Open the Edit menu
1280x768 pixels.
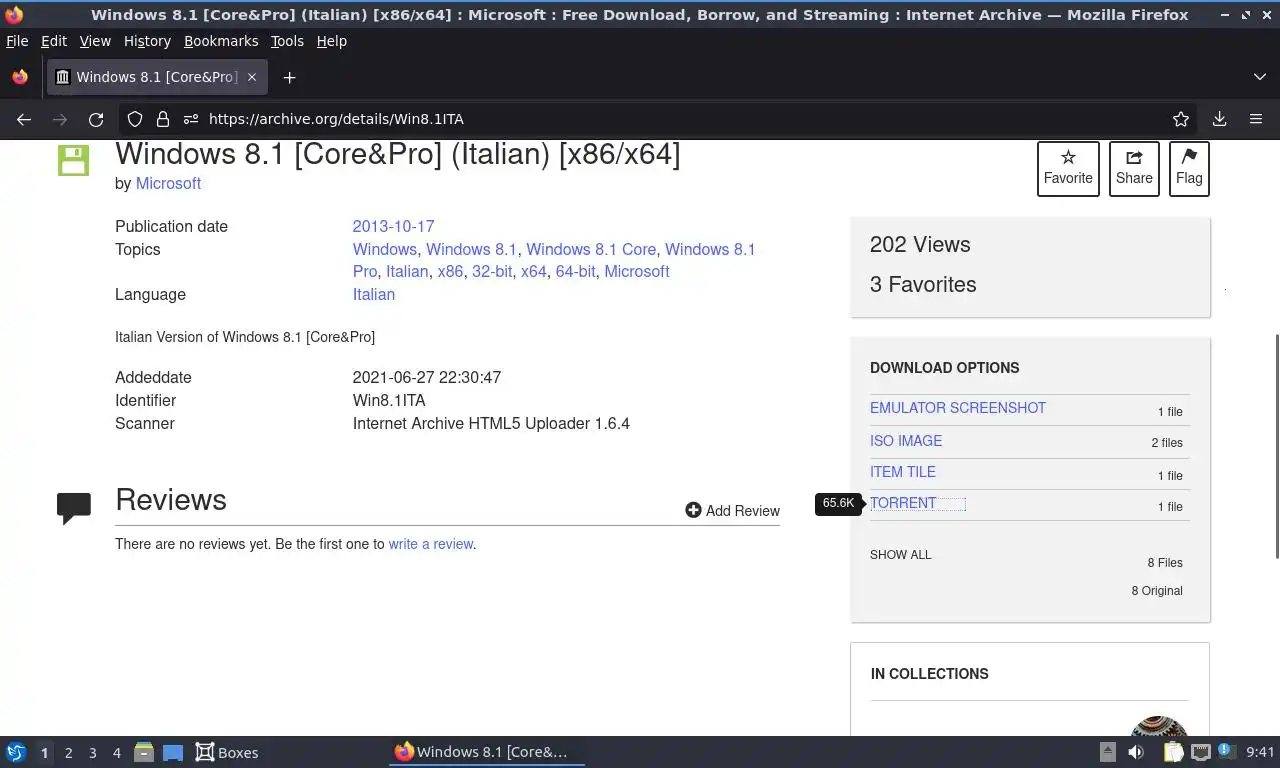[54, 41]
